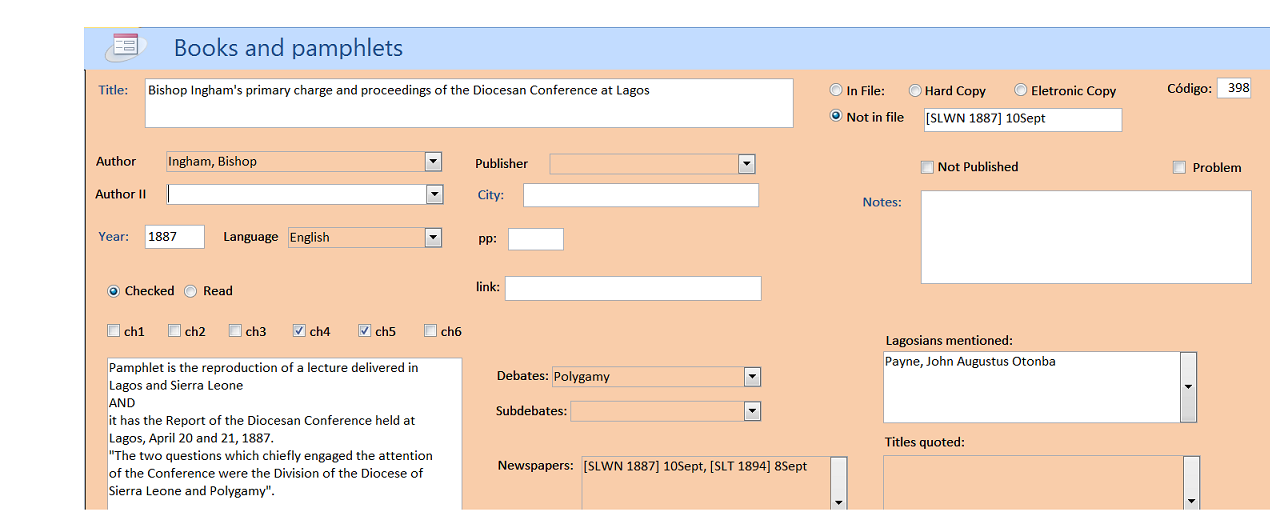Select Eletronic Copy radio button

[x=1021, y=90]
